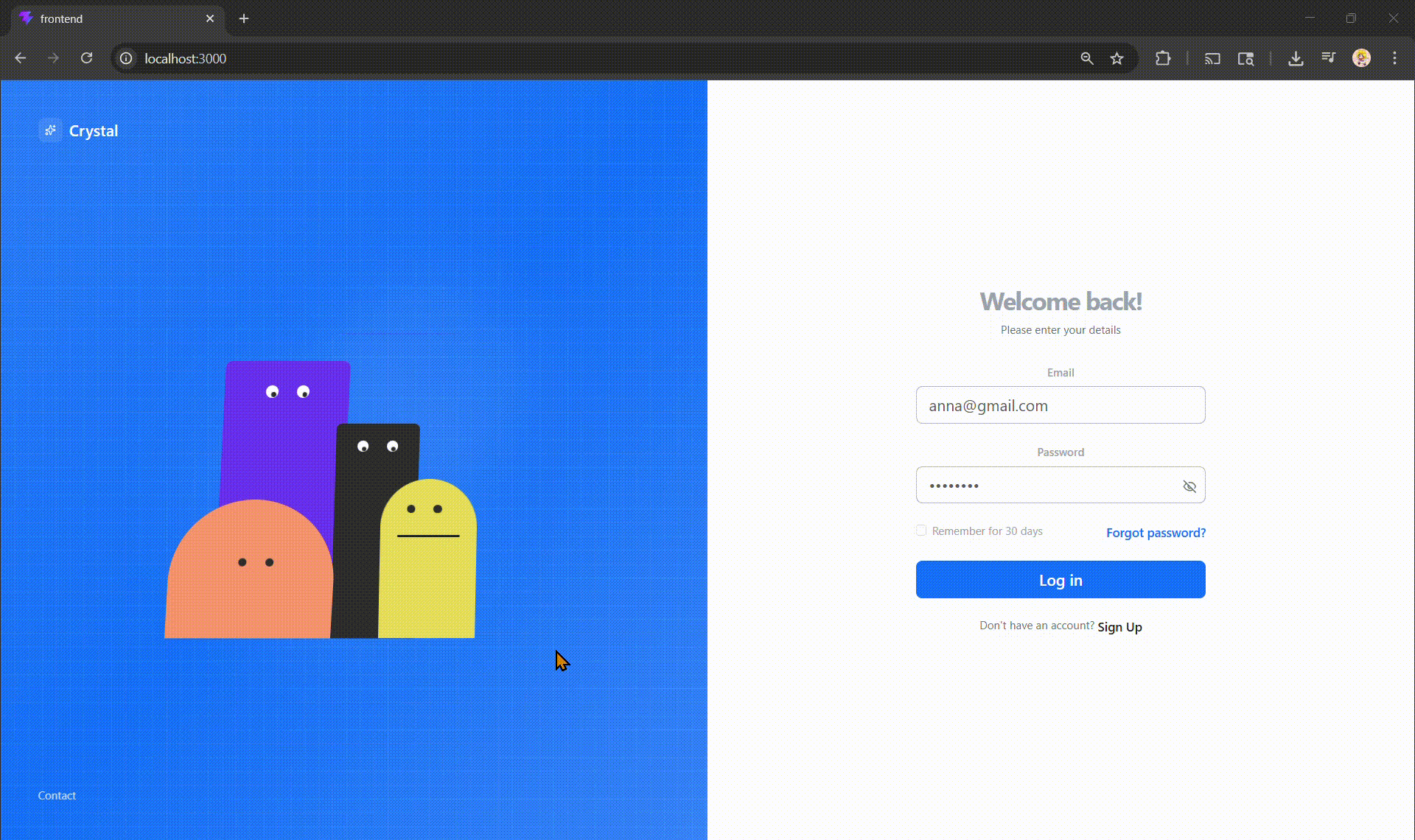This screenshot has width=1415, height=840.
Task: Click the cast media icon
Action: click(x=1212, y=58)
